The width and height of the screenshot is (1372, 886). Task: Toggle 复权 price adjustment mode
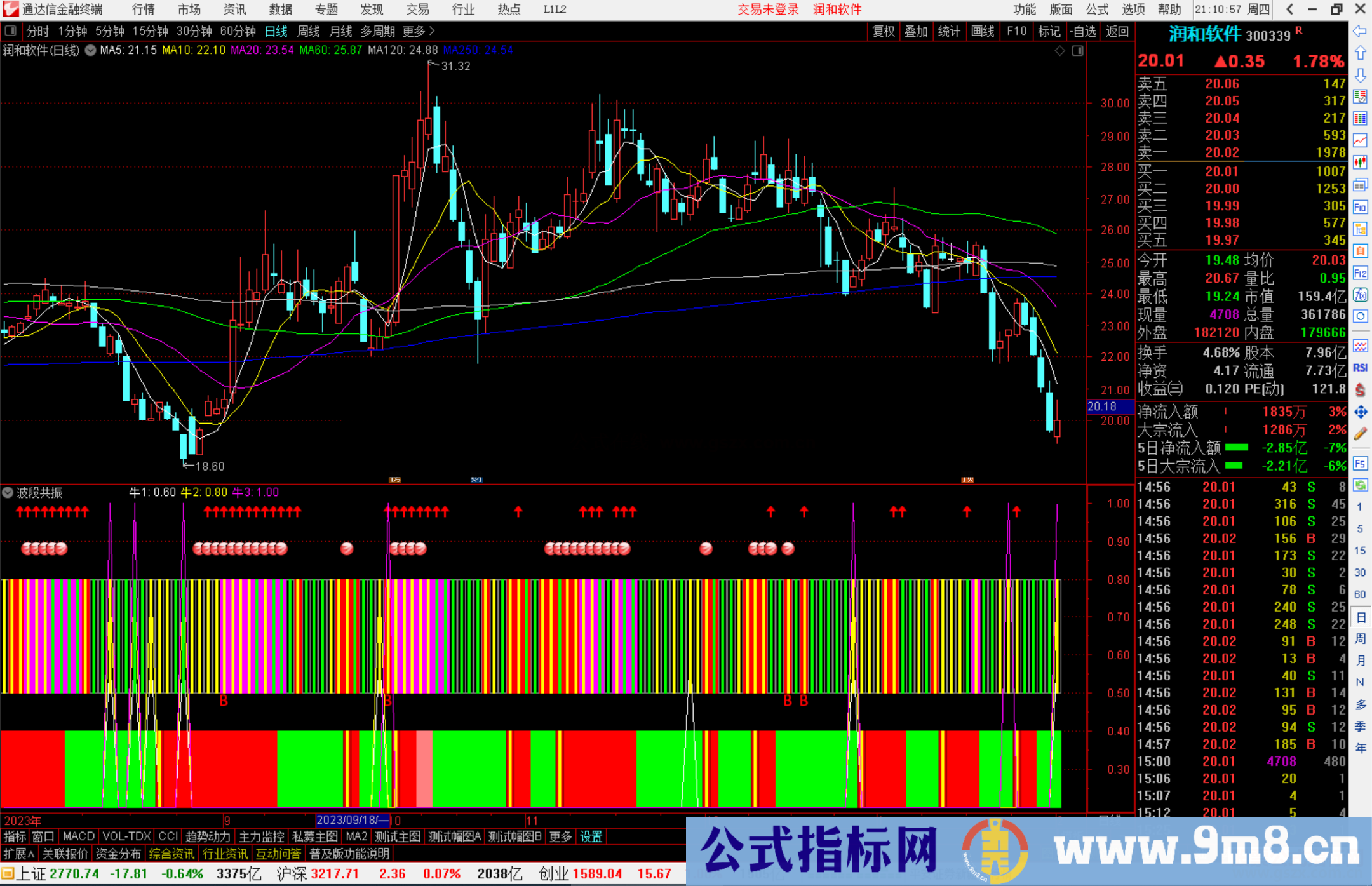coord(883,30)
